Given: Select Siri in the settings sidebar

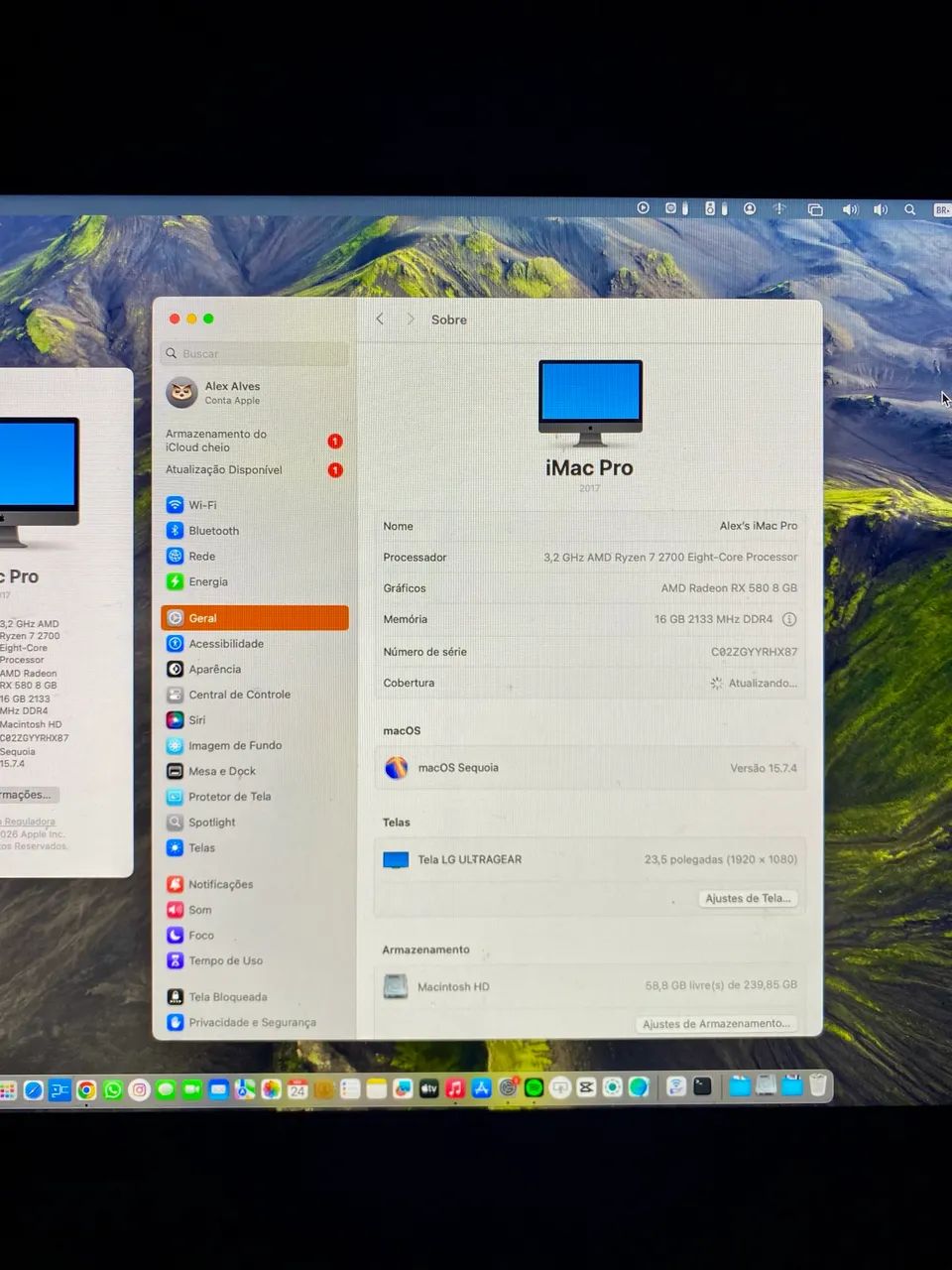Looking at the screenshot, I should (196, 720).
